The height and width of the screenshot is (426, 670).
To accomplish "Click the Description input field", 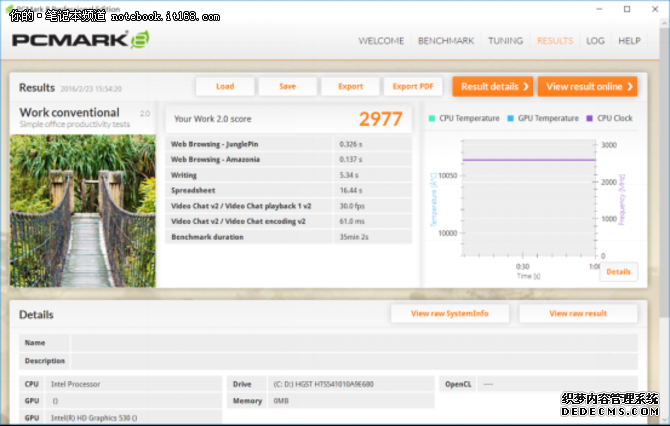I will tap(355, 361).
